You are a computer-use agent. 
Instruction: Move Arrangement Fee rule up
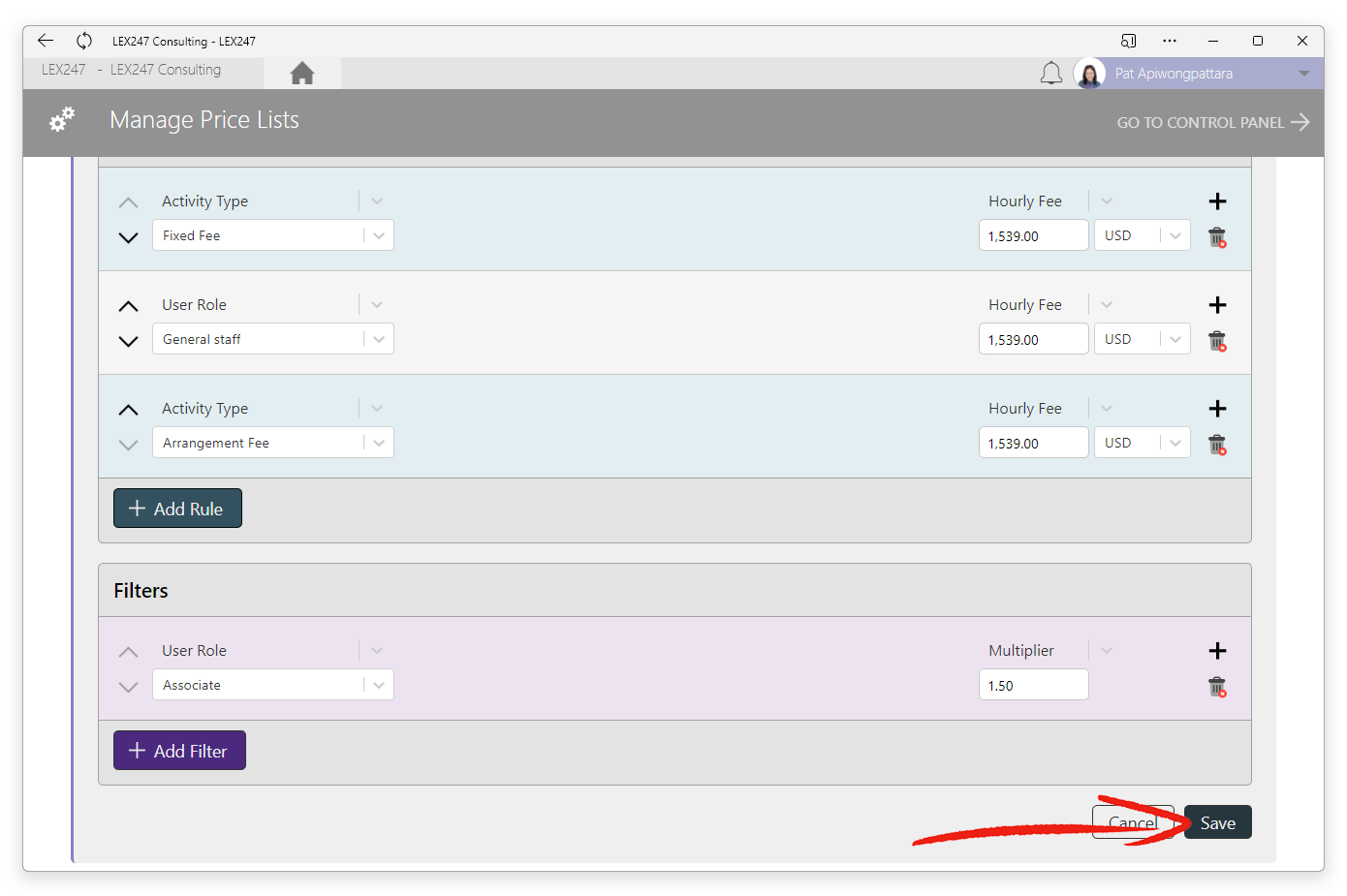[128, 410]
